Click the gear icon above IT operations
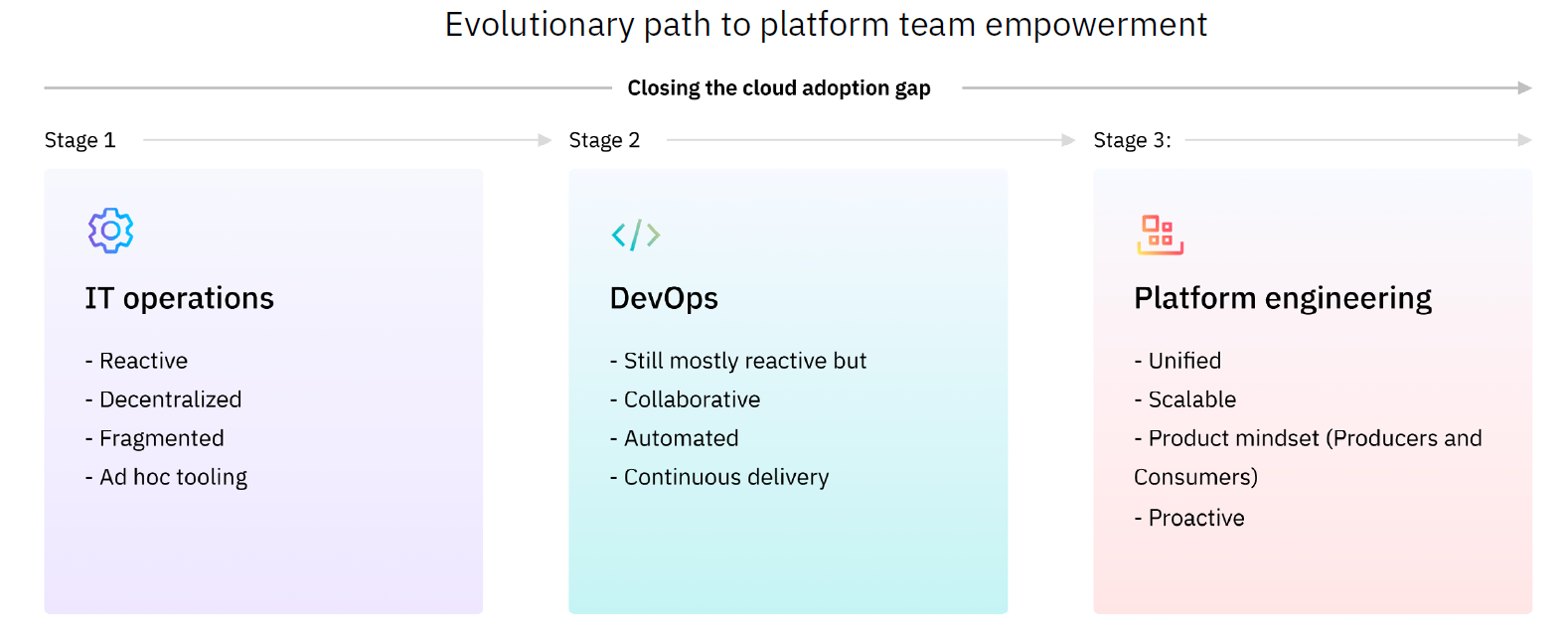 110,231
